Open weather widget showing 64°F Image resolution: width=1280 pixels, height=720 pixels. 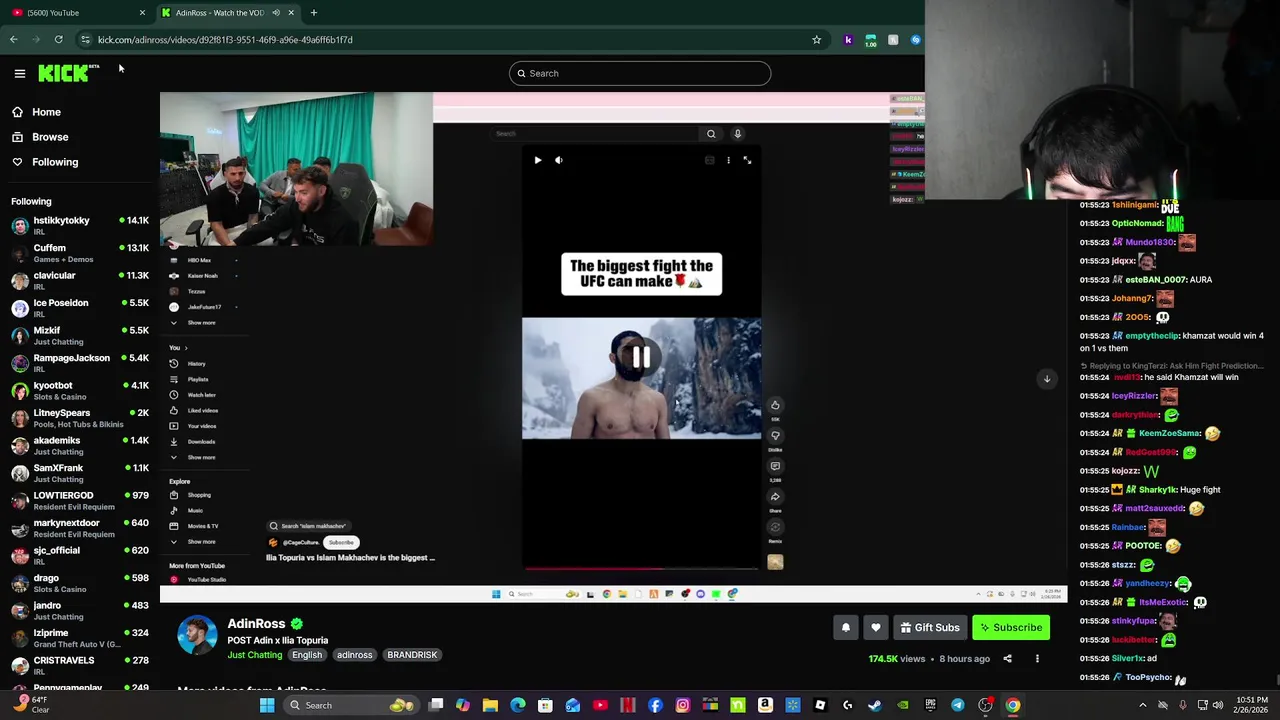[30, 706]
